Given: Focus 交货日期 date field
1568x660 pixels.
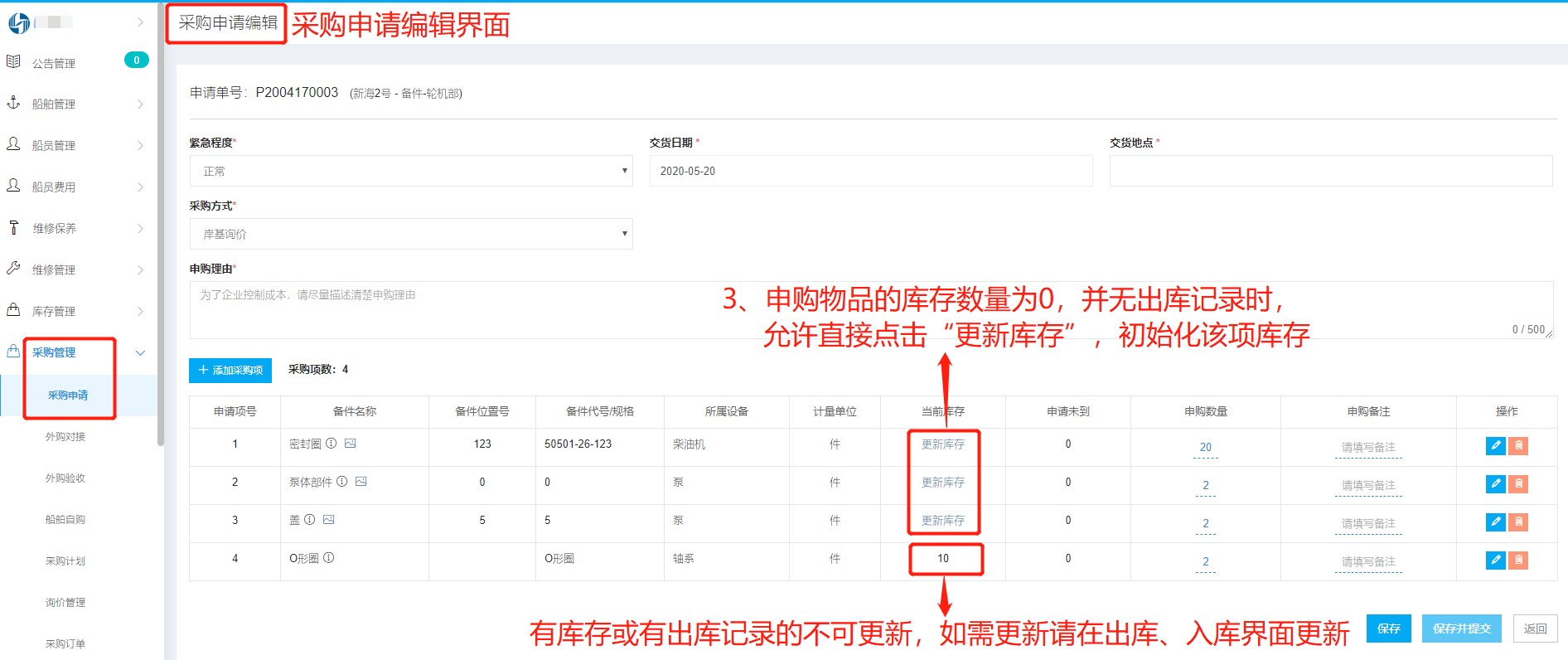Looking at the screenshot, I should pos(871,171).
